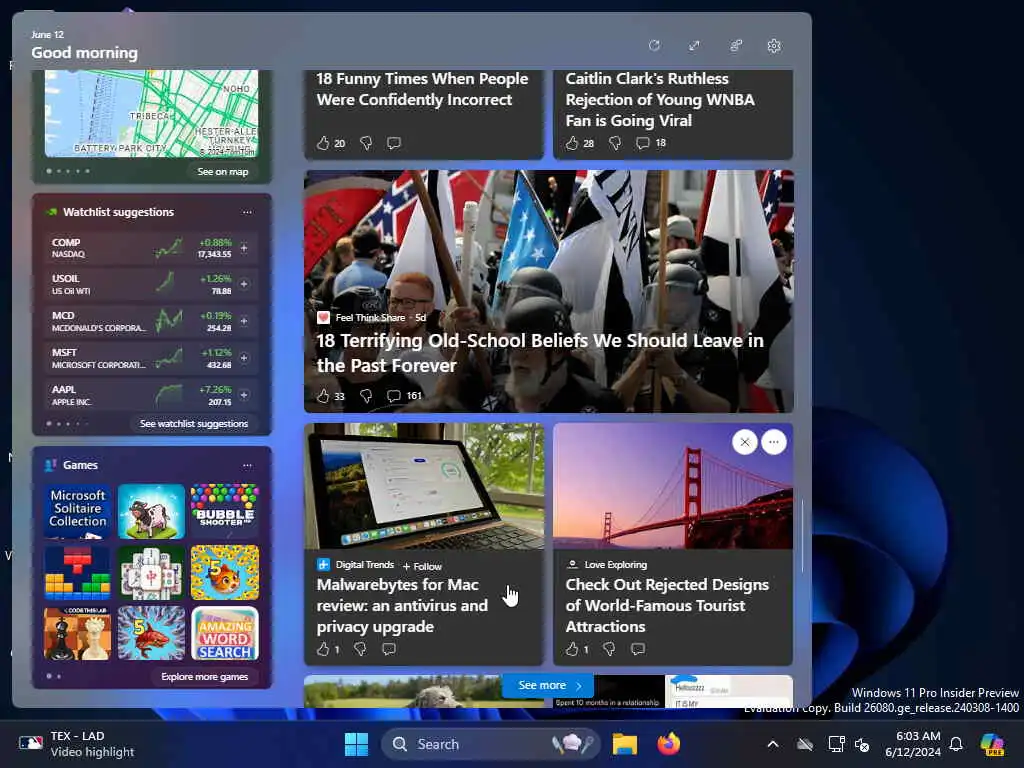Launch Bubble Shooter game
Screen dimensions: 1024x768
225,511
